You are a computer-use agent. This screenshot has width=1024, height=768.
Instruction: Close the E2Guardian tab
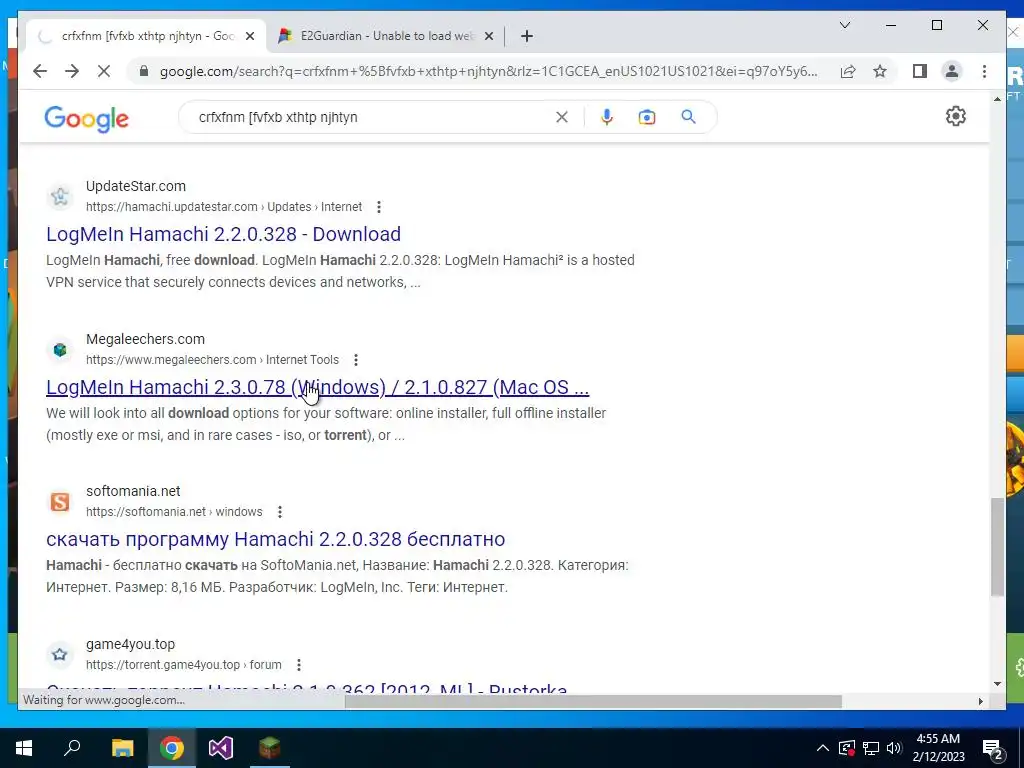[x=488, y=36]
